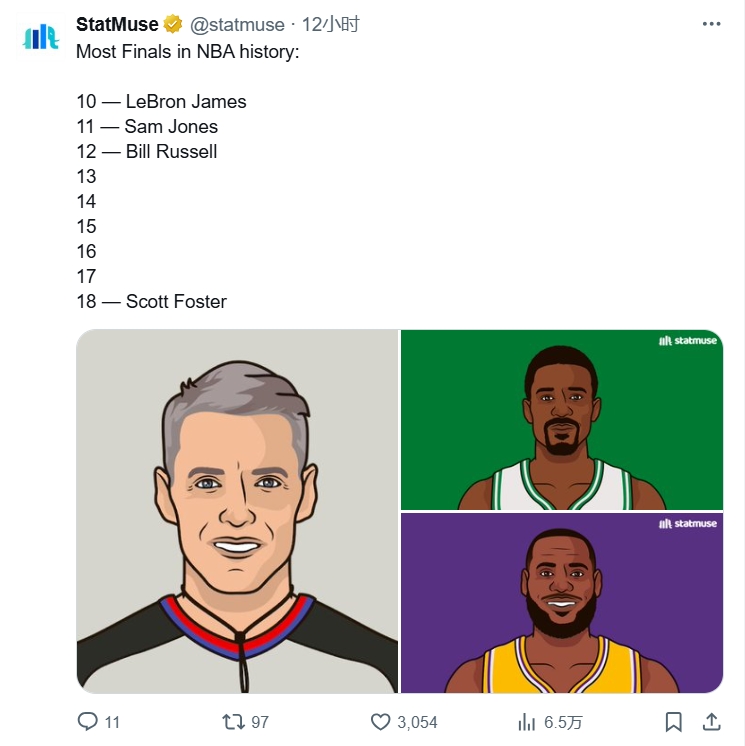Enlarge the Scott Foster referee image
745x746 pixels.
pos(237,511)
